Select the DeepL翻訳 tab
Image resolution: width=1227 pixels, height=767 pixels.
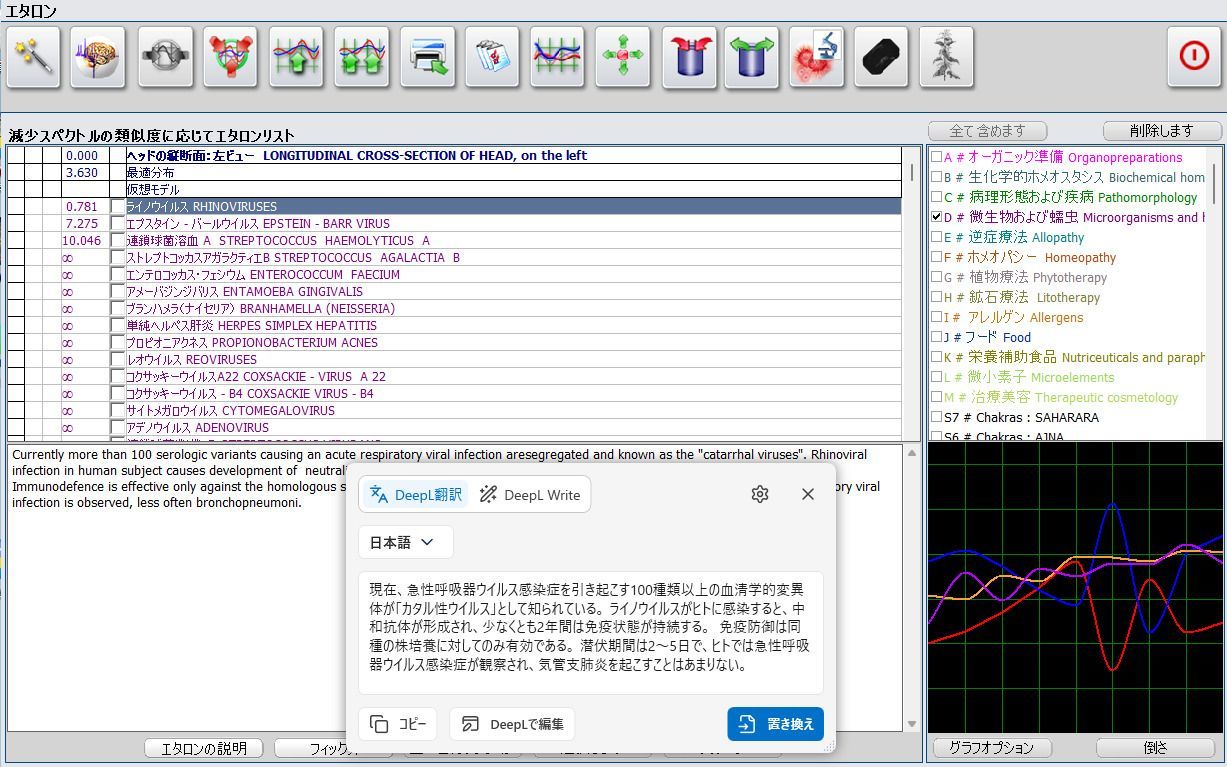pos(416,495)
